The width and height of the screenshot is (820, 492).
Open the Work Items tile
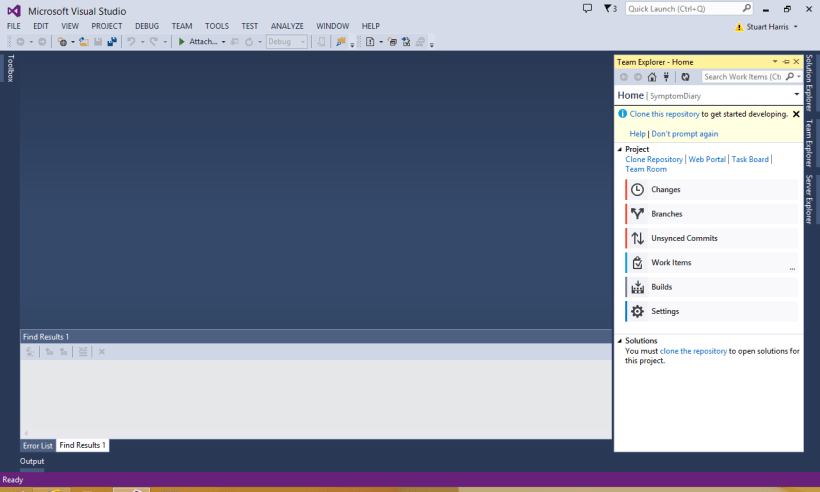(712, 262)
